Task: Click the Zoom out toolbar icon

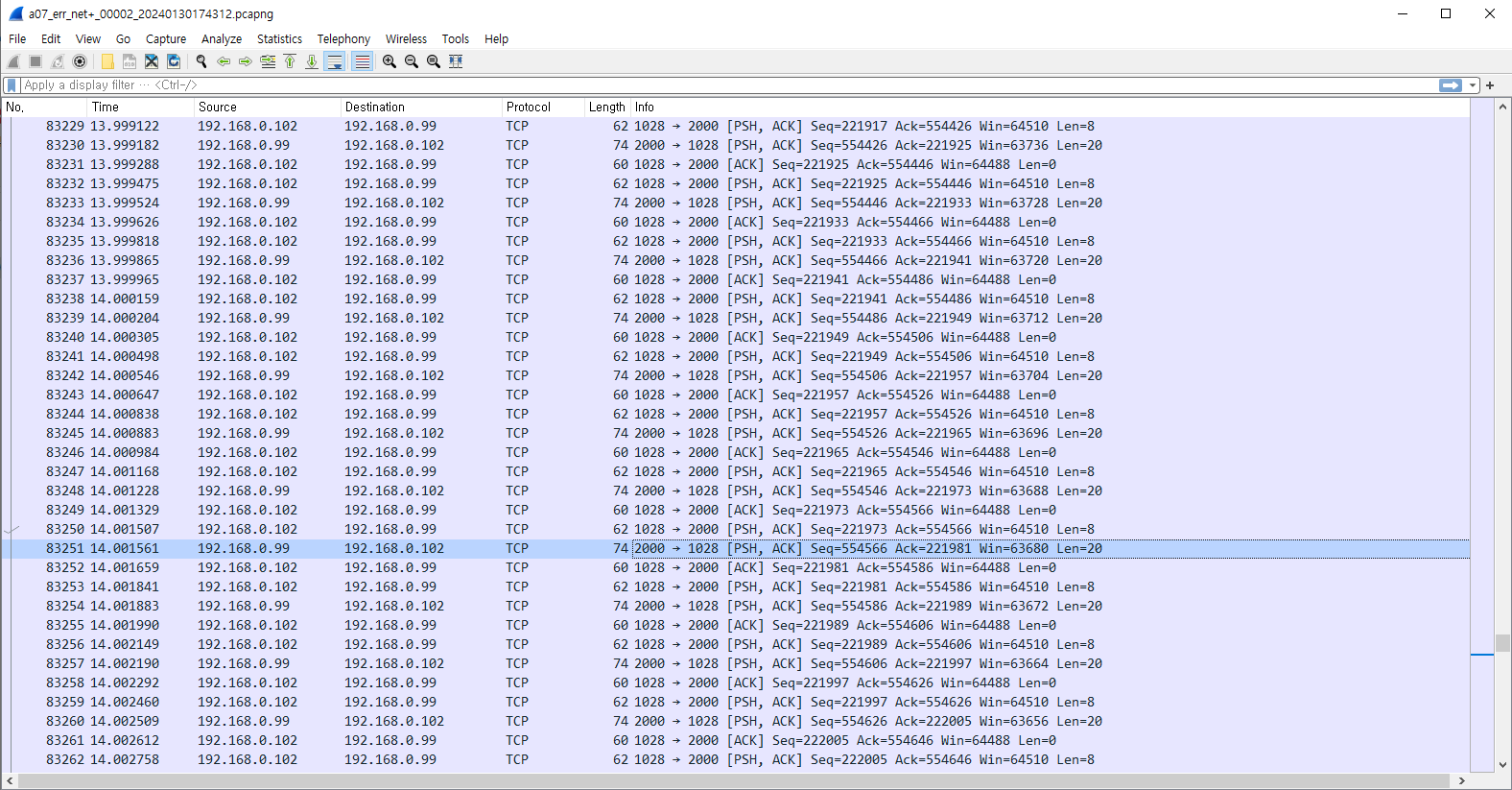Action: [x=412, y=61]
